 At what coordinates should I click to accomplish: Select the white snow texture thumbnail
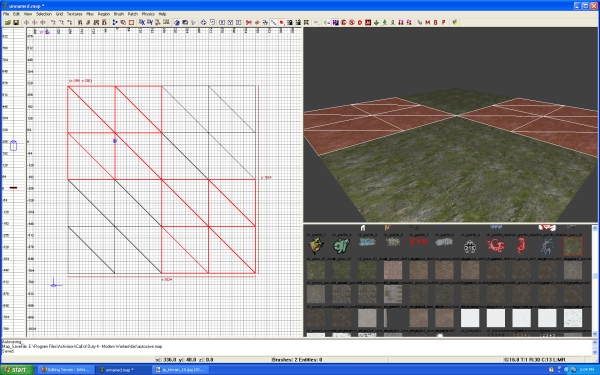pos(573,318)
